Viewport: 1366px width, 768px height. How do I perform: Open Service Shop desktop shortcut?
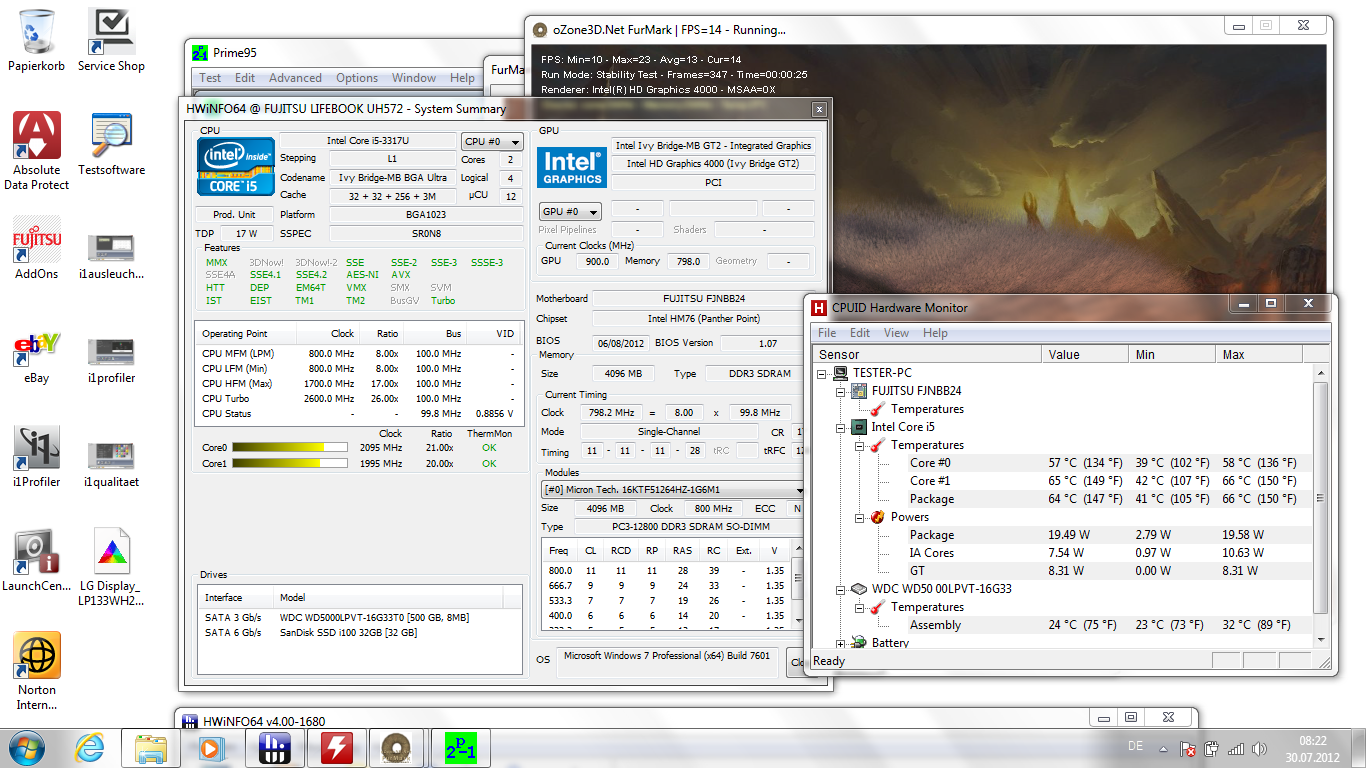111,40
